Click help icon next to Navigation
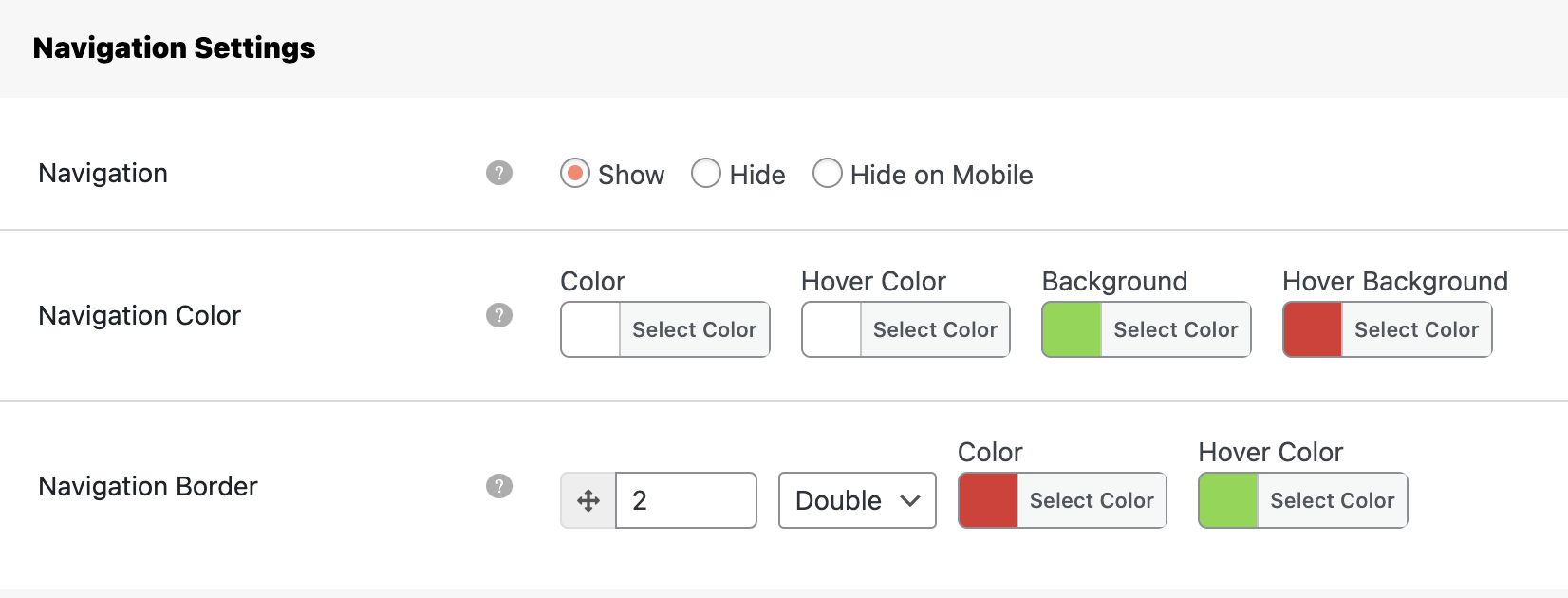The image size is (1568, 598). [x=499, y=173]
